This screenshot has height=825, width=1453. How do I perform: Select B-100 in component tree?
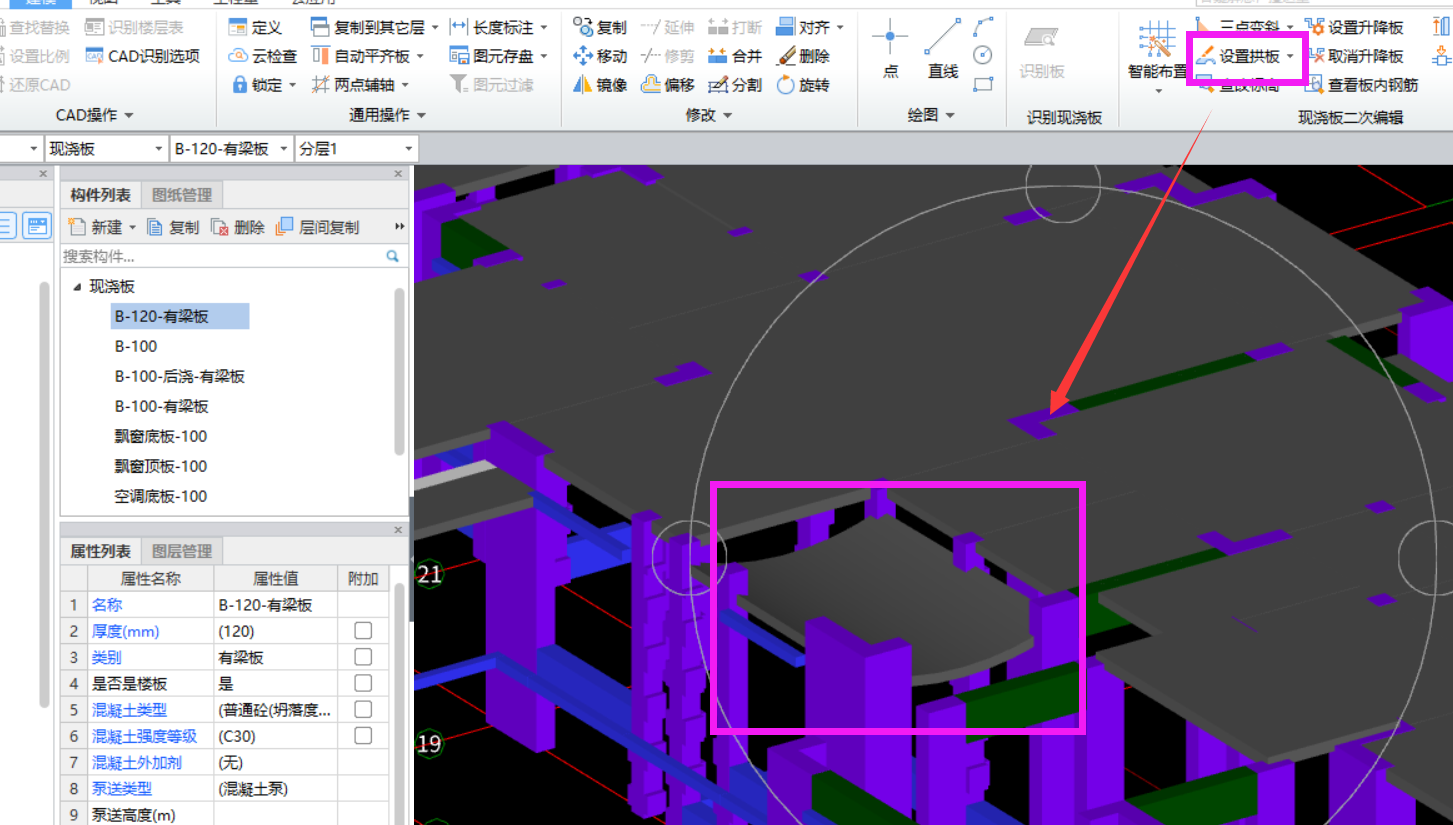[136, 346]
